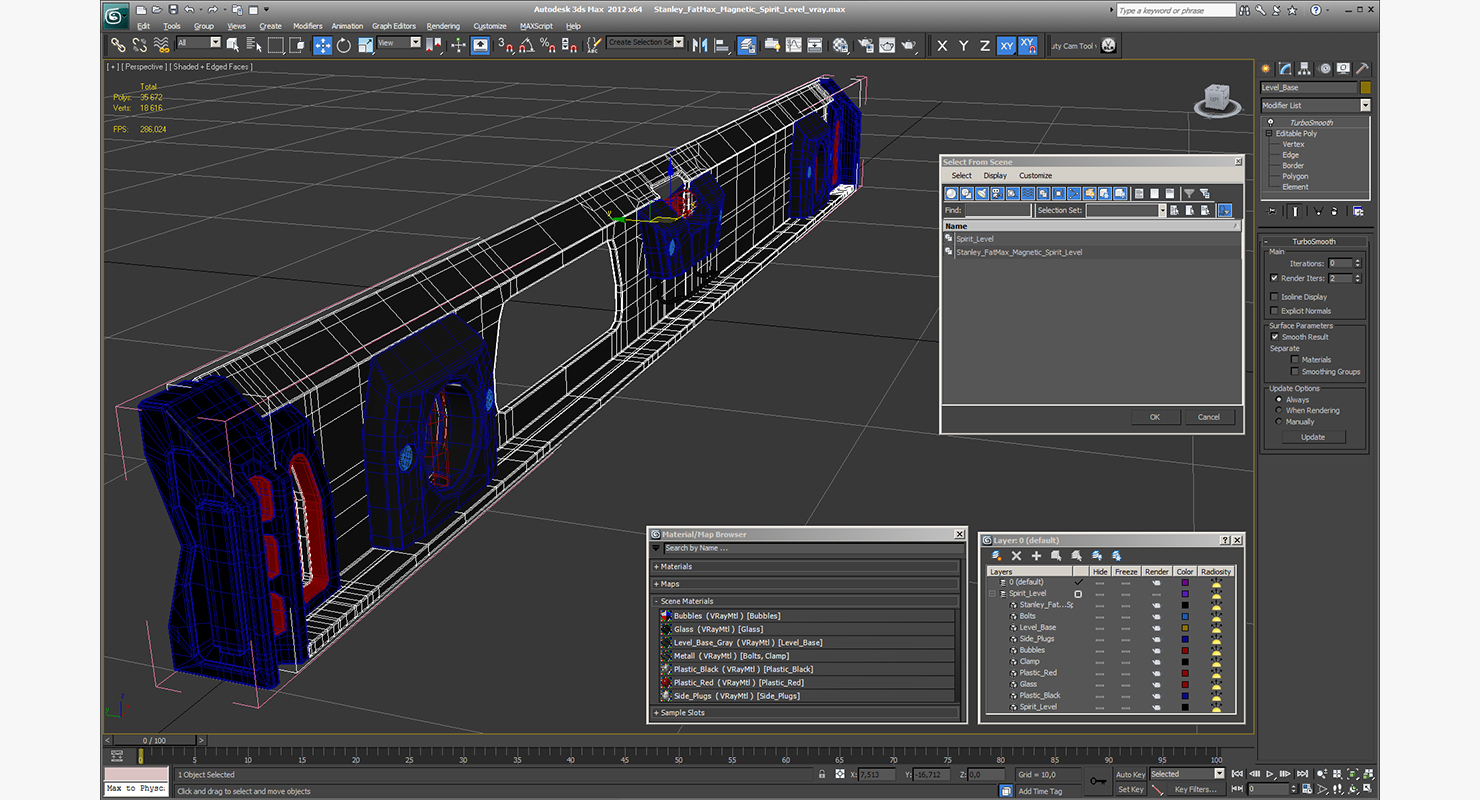
Task: Select Manually update option
Action: click(x=1278, y=422)
